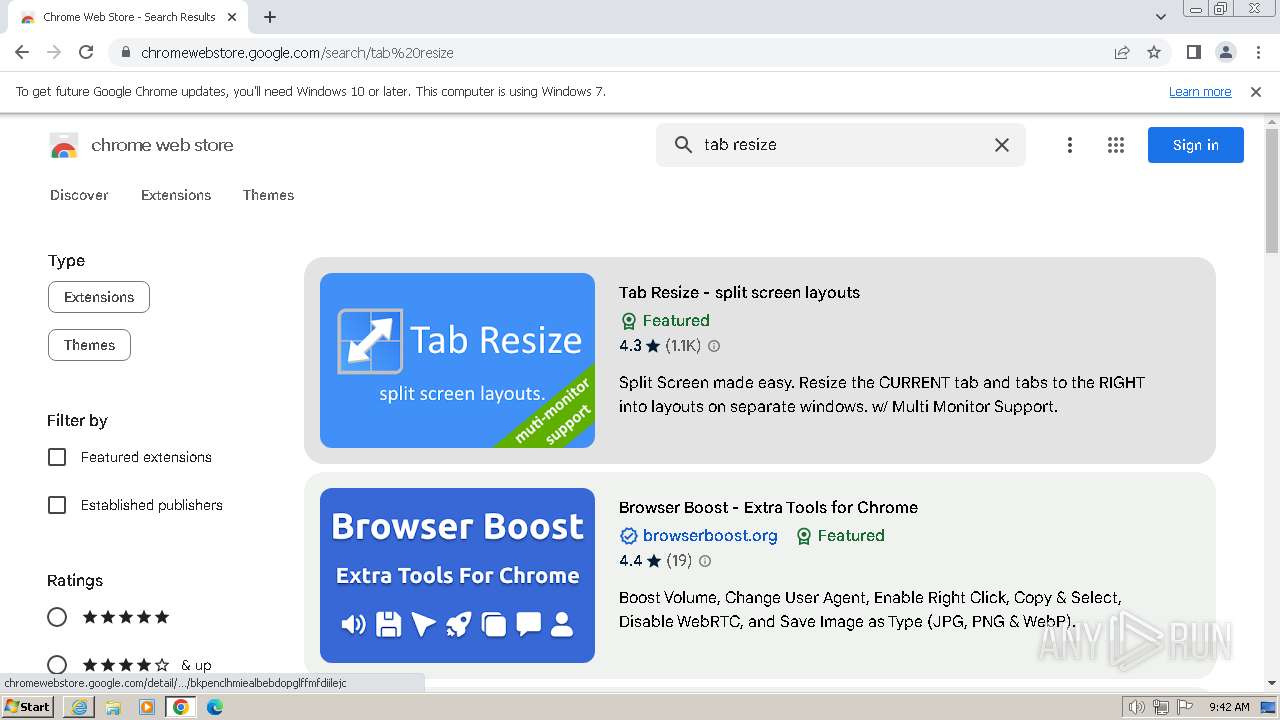View rating info for Browser Boost
Screen dimensions: 1280x720
704,561
